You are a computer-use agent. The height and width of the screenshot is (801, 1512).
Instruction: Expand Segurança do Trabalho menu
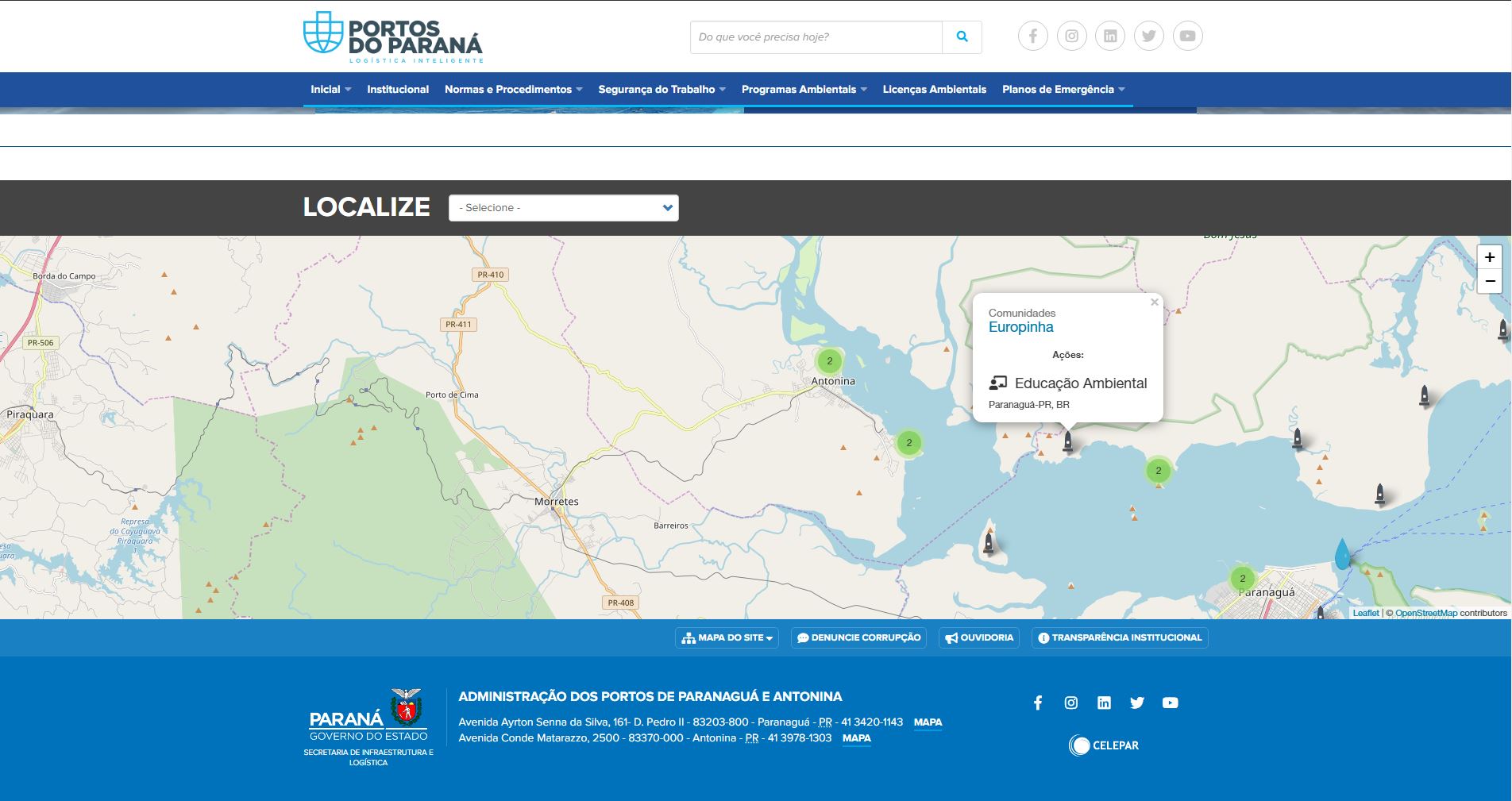[x=662, y=89]
